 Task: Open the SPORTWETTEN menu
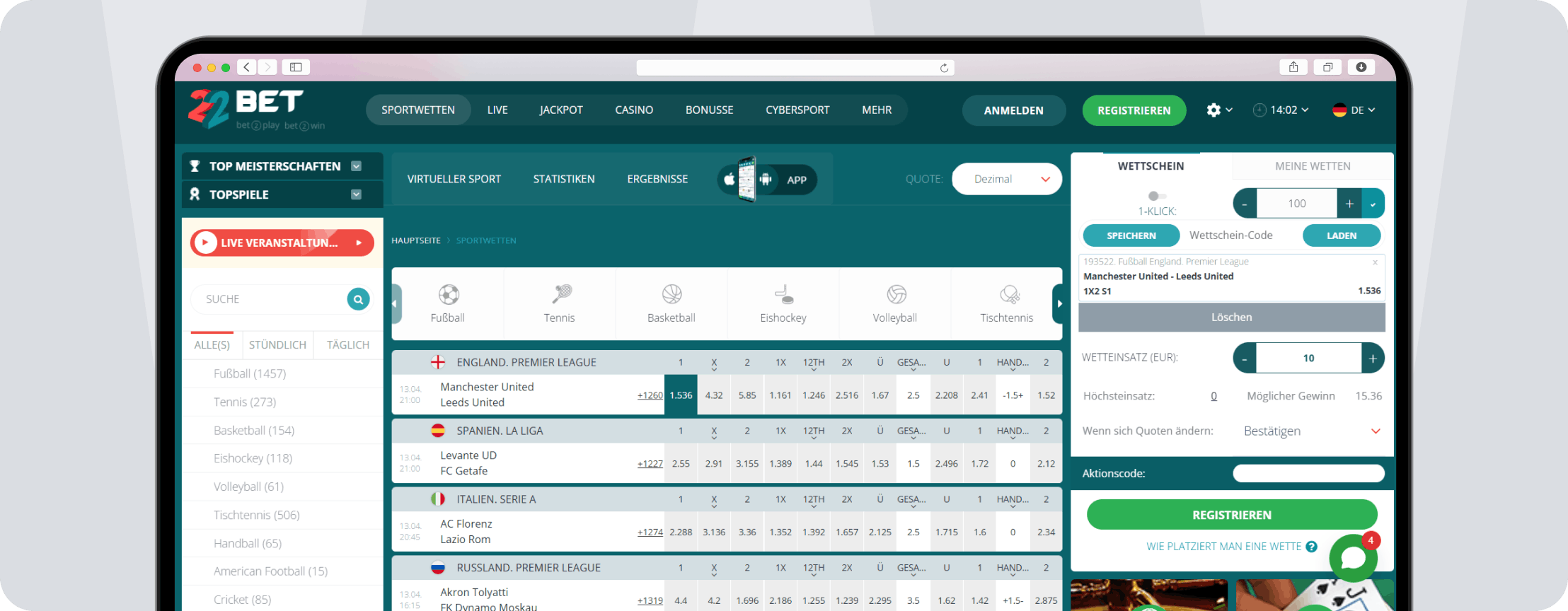point(418,110)
